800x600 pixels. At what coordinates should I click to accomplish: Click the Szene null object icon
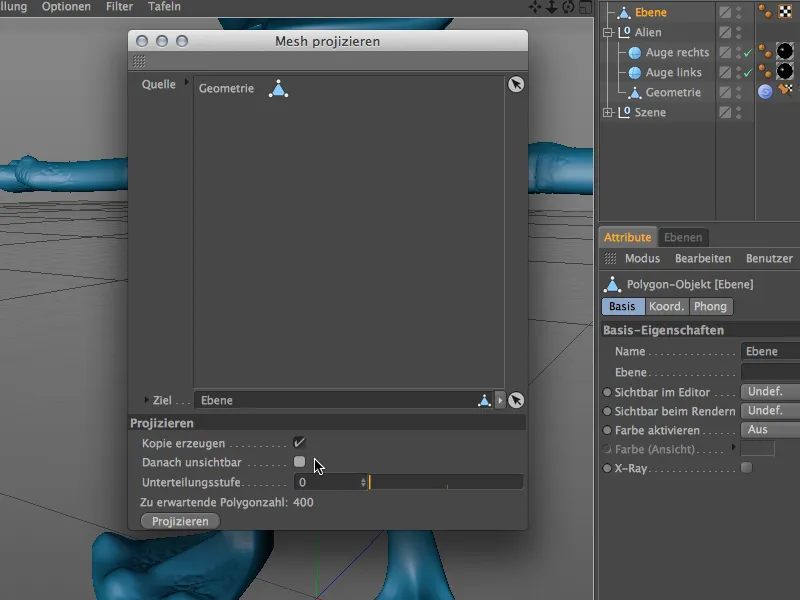click(x=624, y=112)
